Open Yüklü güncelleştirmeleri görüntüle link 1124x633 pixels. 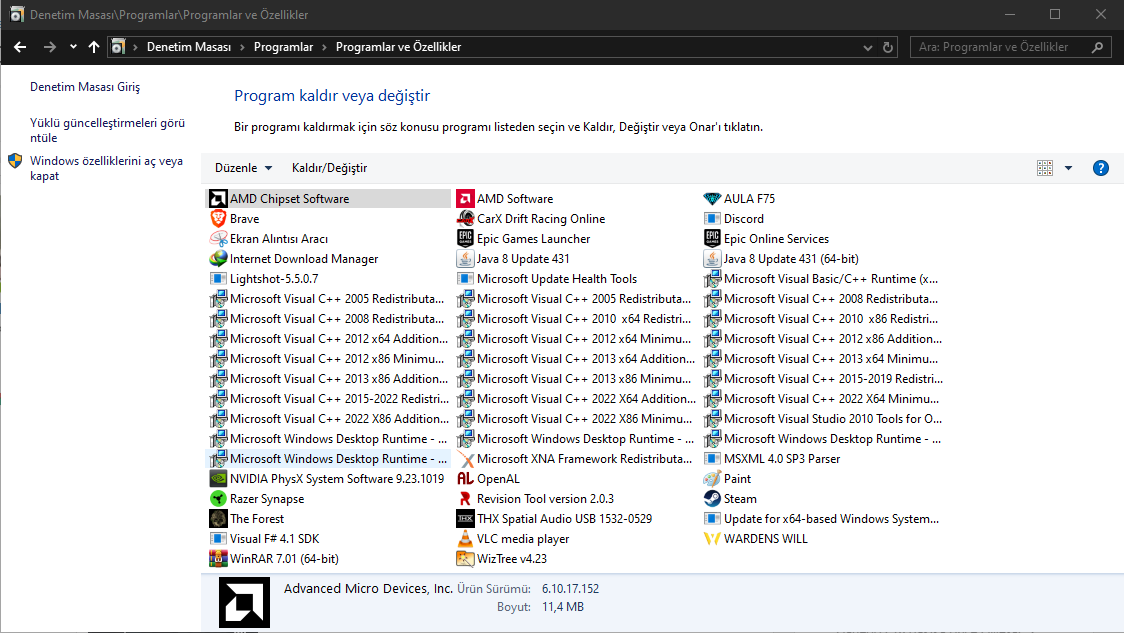point(108,130)
